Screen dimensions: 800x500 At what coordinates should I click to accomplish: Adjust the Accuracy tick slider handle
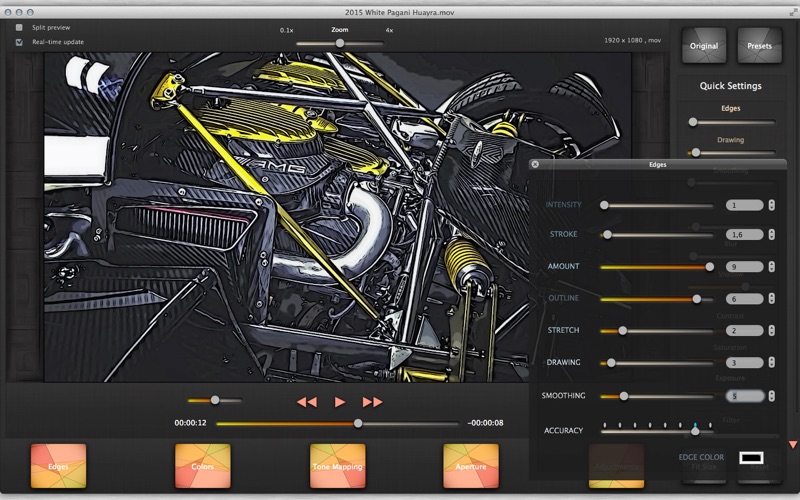point(695,431)
